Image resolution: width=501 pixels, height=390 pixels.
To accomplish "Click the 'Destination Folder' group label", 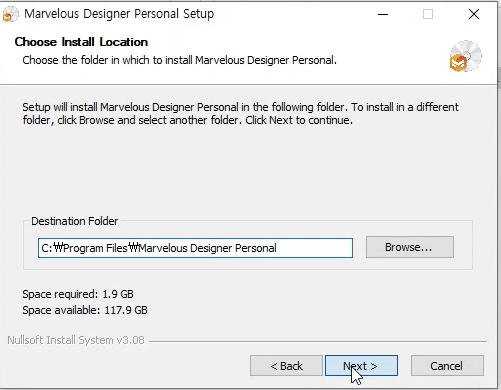I will click(75, 221).
